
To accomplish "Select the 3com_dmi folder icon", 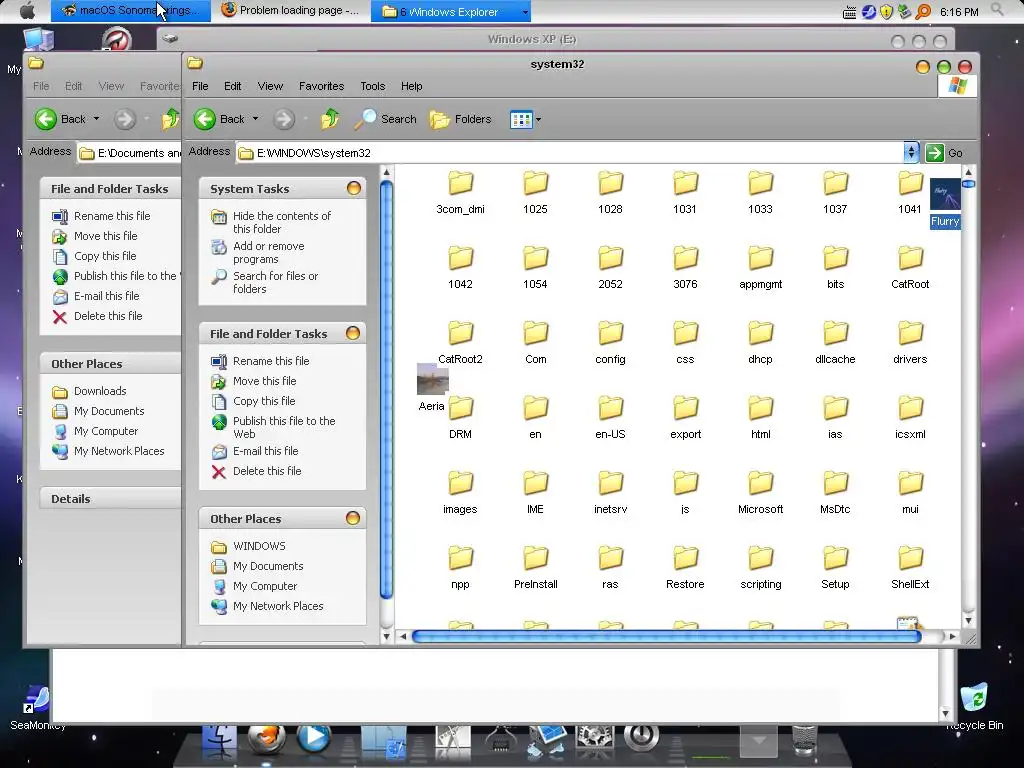I will point(460,184).
